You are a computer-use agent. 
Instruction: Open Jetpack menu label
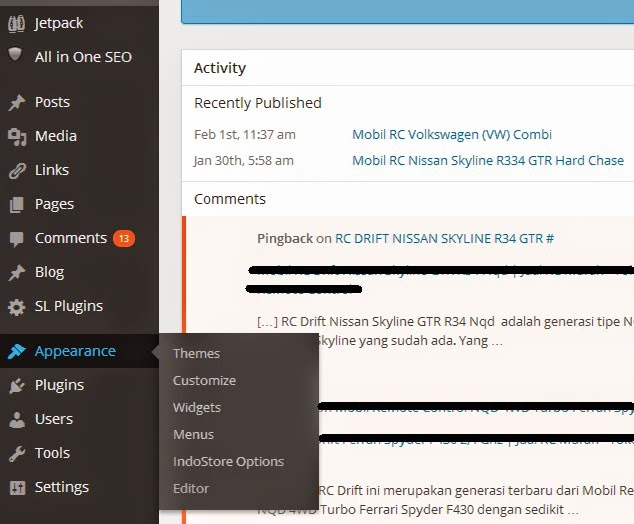coord(59,23)
